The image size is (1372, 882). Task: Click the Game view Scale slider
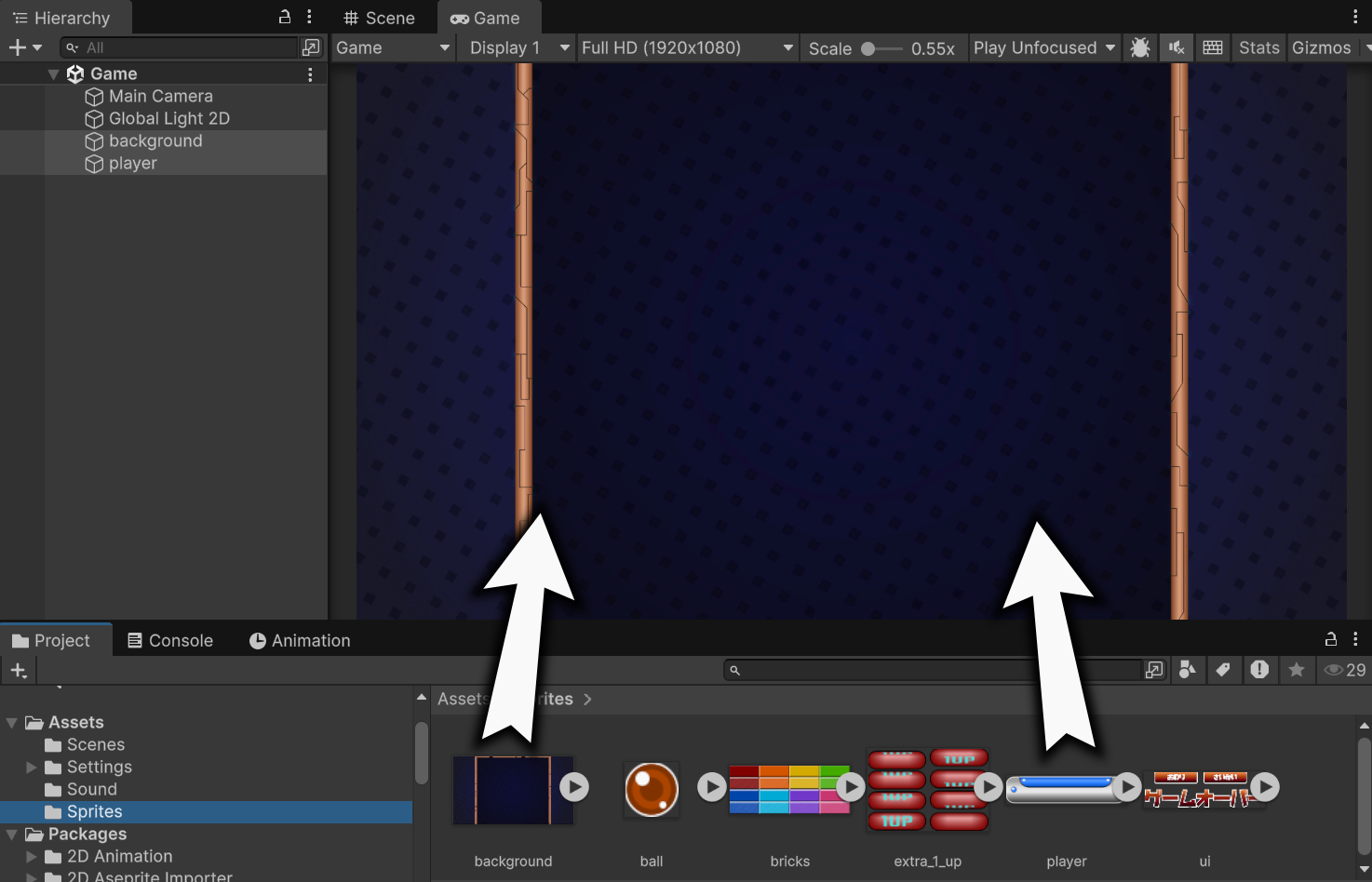[x=881, y=48]
